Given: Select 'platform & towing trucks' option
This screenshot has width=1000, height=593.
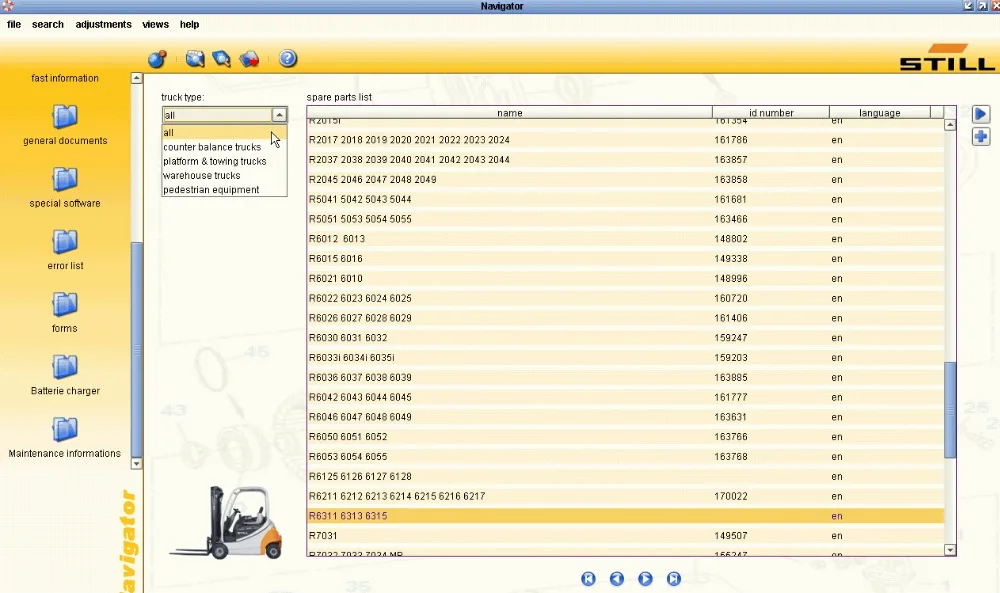Looking at the screenshot, I should coord(224,161).
